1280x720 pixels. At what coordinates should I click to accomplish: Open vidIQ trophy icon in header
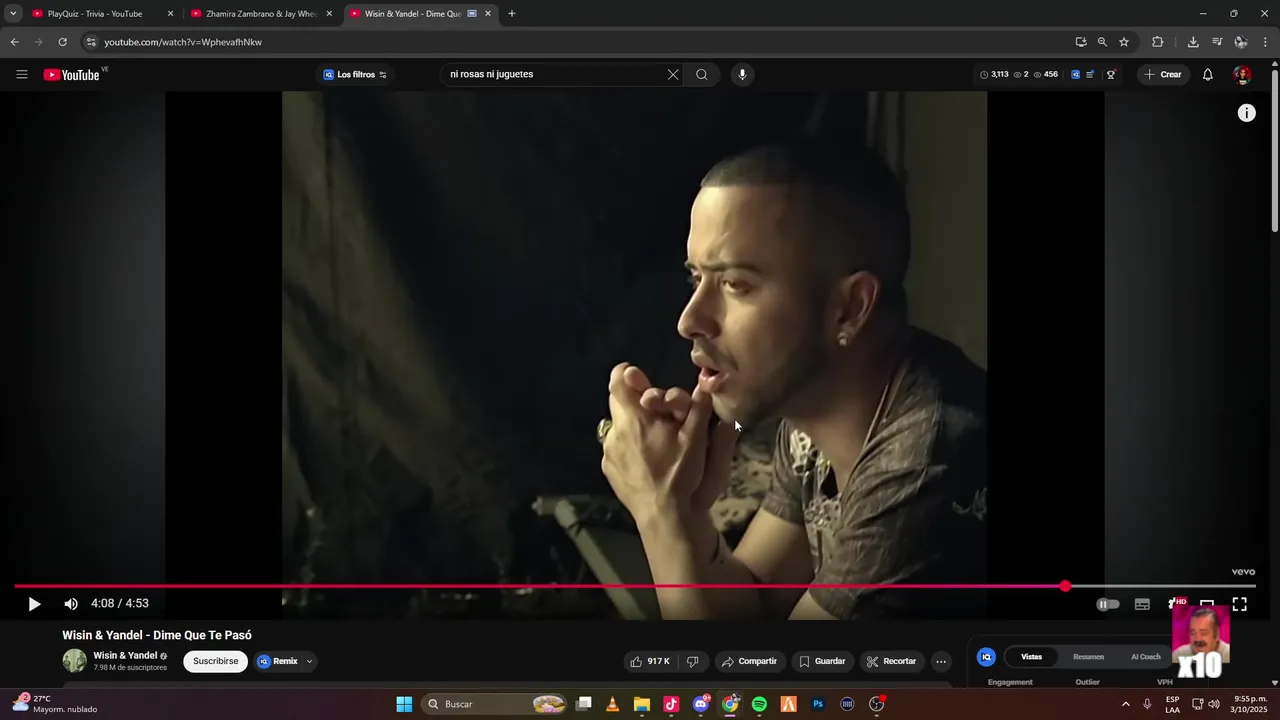1111,75
